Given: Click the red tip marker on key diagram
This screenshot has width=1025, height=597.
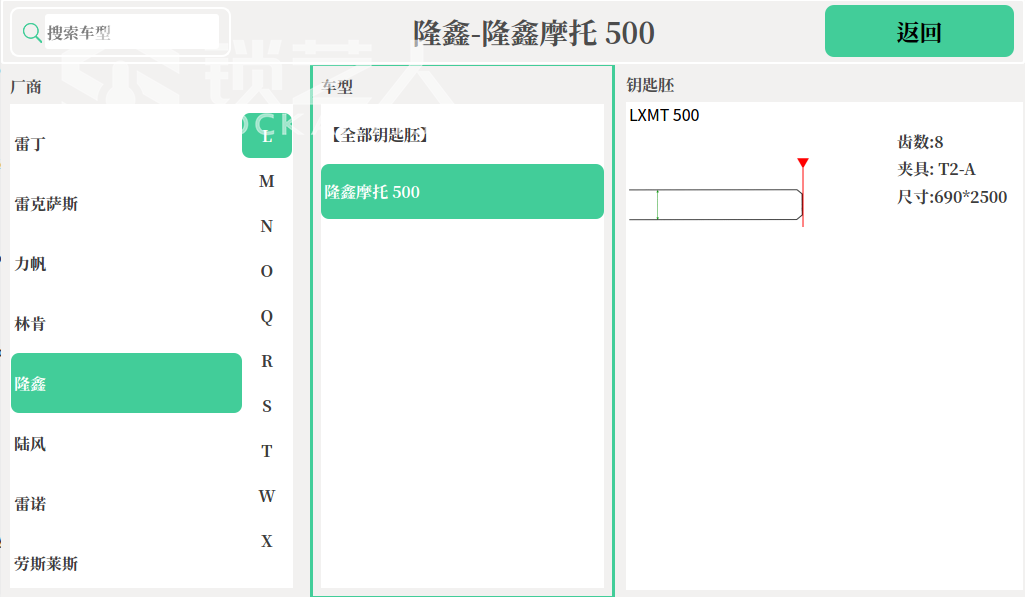Looking at the screenshot, I should click(803, 163).
